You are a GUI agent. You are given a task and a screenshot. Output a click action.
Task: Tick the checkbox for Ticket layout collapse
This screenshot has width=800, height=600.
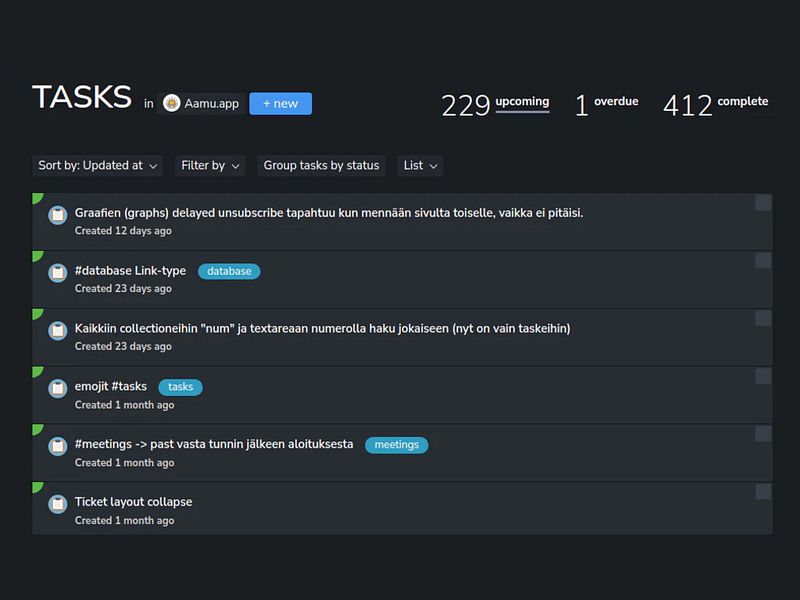point(763,492)
